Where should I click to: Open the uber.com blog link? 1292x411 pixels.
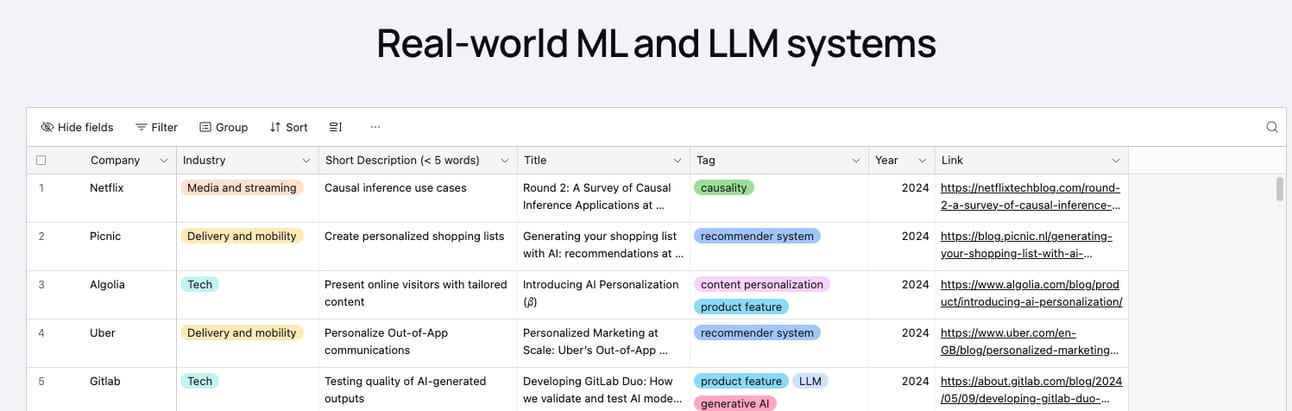pyautogui.click(x=1030, y=341)
